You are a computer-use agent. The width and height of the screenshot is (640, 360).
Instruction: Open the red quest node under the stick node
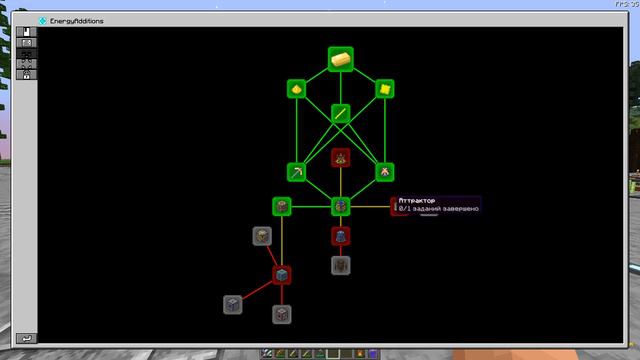coord(340,158)
